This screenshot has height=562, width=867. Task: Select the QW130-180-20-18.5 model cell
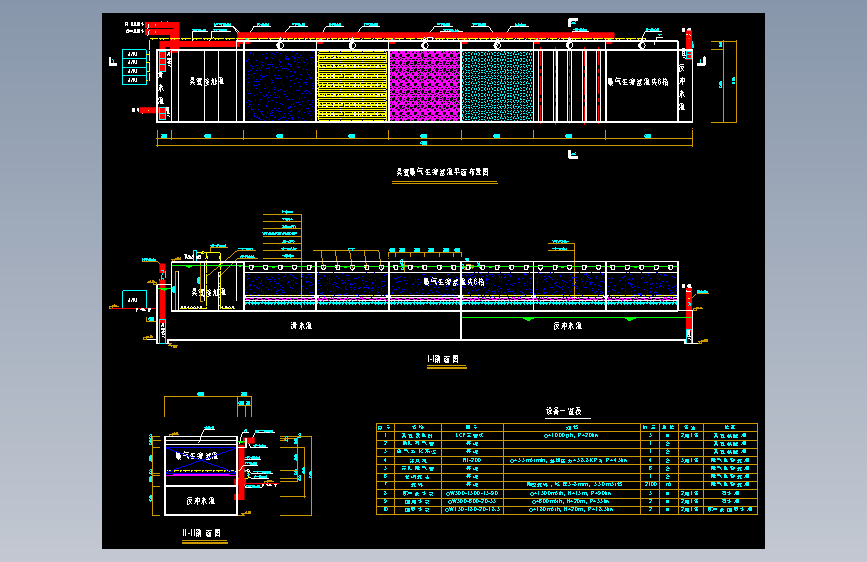point(472,509)
